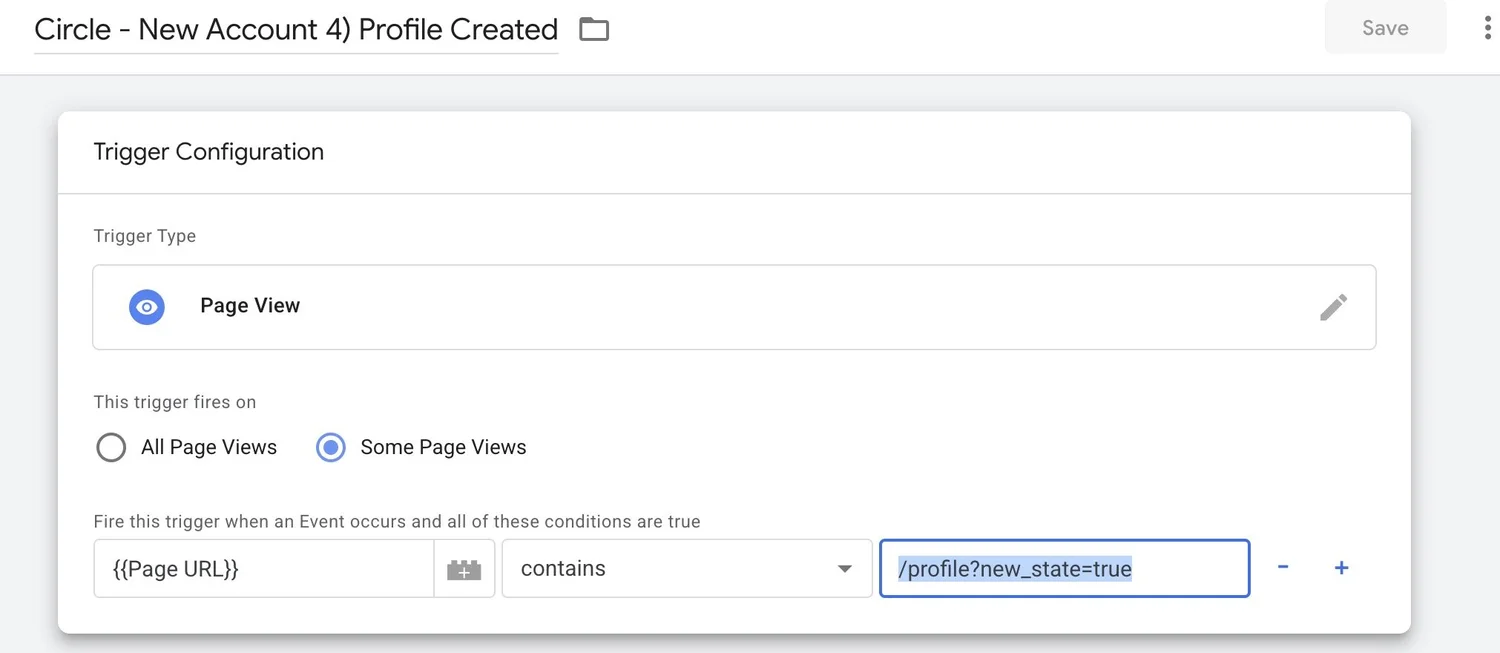Click the blue Page View eye icon
Viewport: 1500px width, 653px height.
147,307
